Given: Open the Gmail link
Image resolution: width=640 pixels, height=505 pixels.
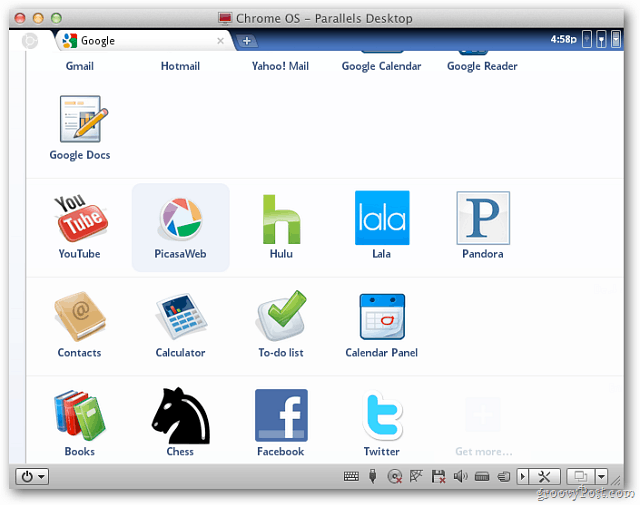Looking at the screenshot, I should (80, 66).
